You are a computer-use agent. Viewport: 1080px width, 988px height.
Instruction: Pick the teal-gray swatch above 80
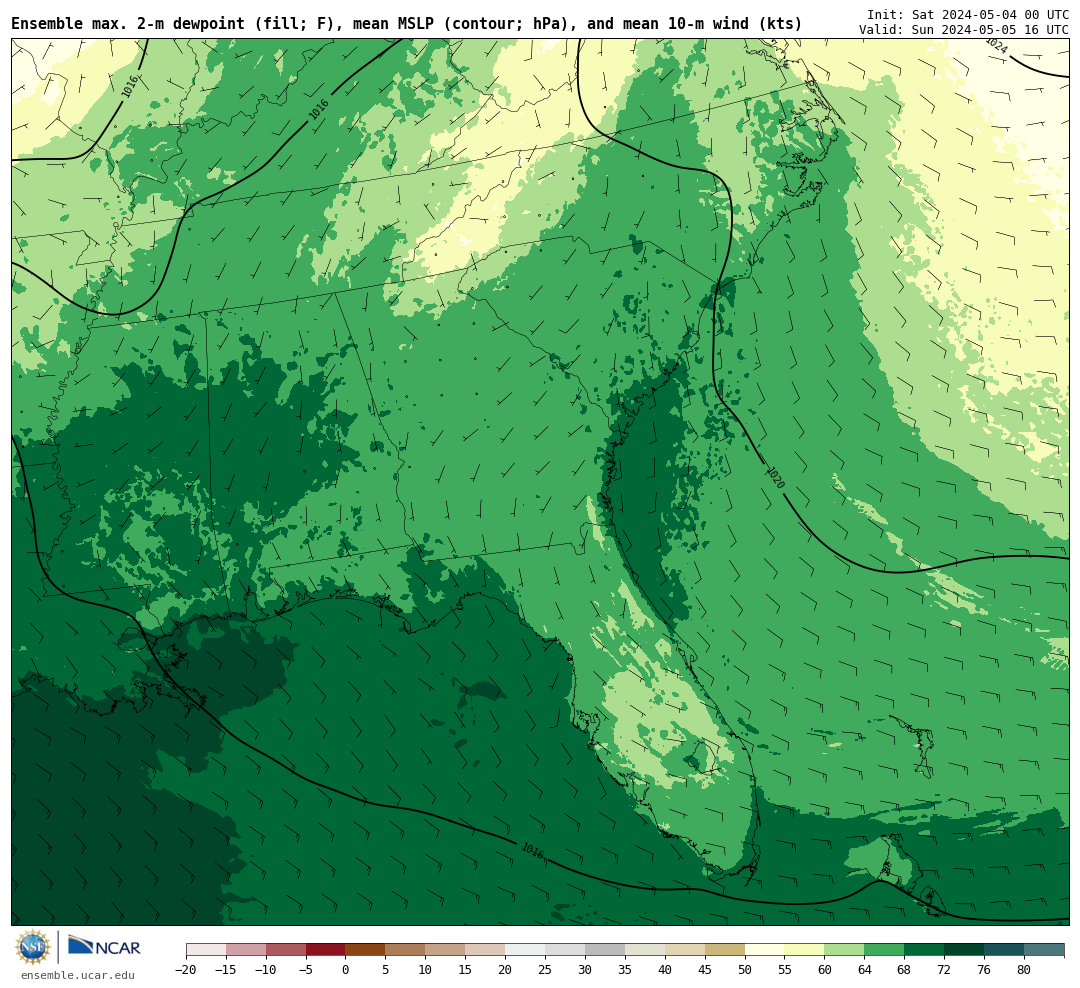pyautogui.click(x=1045, y=950)
